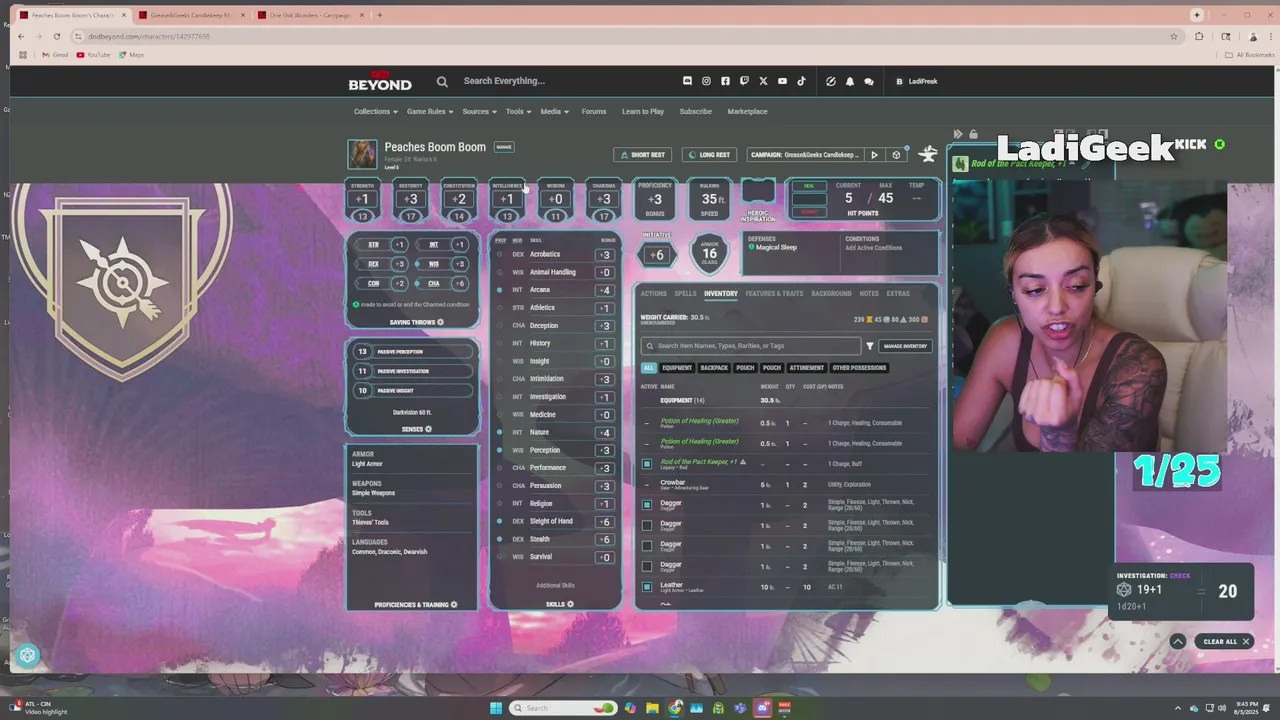The image size is (1280, 720).
Task: Open the messages speech-bubble icon
Action: click(x=868, y=81)
